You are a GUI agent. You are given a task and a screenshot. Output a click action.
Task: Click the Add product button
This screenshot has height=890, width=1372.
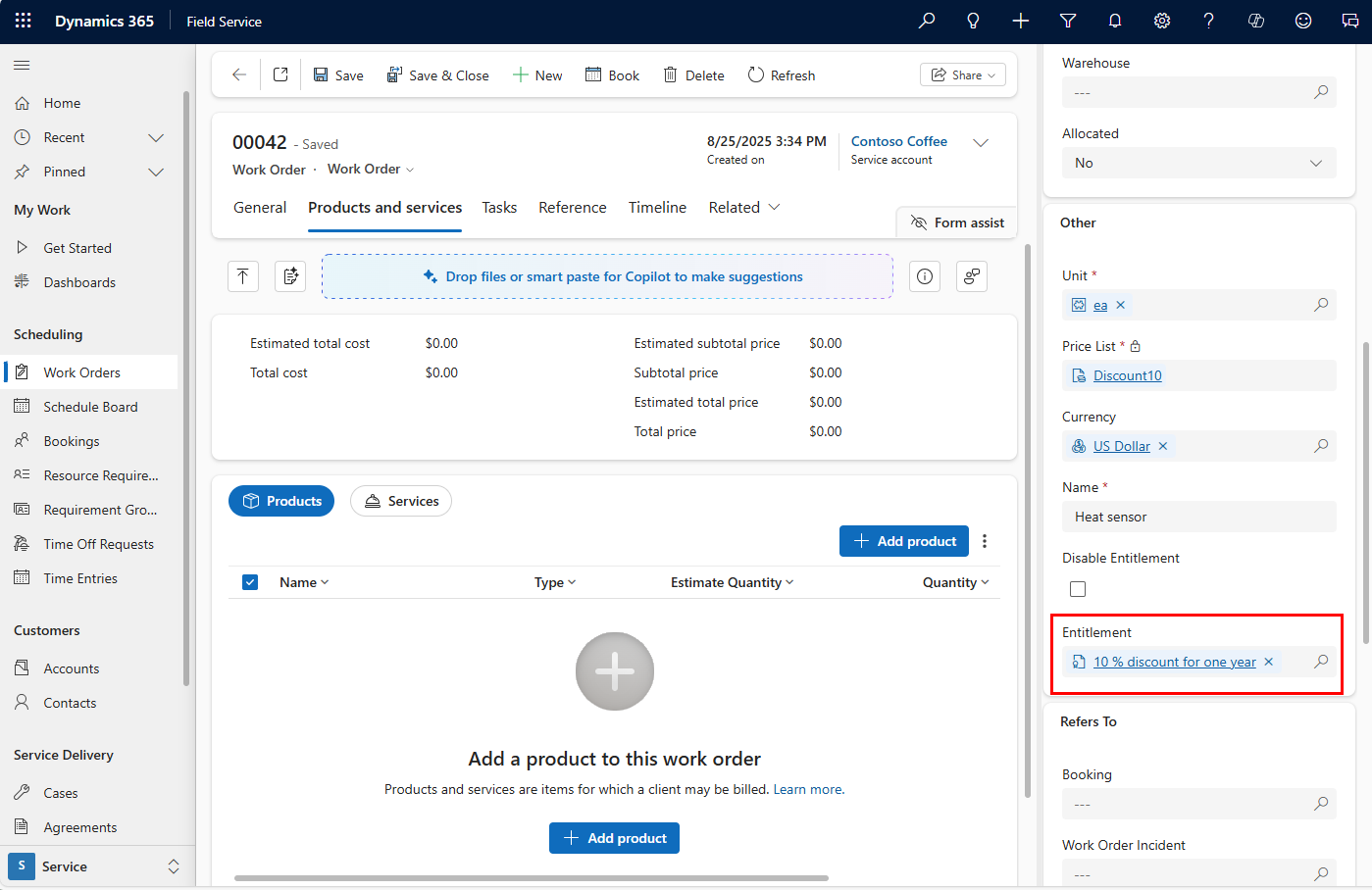point(903,540)
